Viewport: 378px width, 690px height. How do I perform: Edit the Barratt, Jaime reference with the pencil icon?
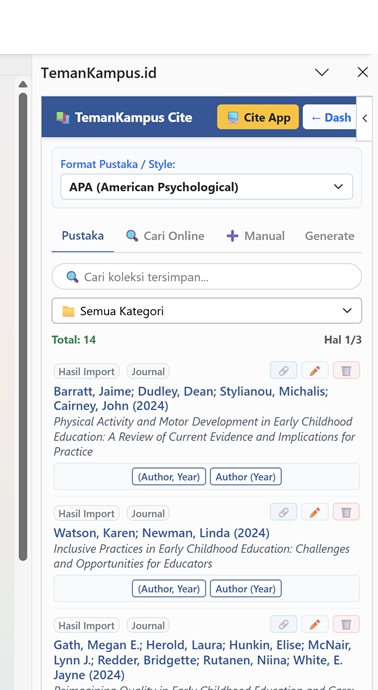[x=315, y=371]
